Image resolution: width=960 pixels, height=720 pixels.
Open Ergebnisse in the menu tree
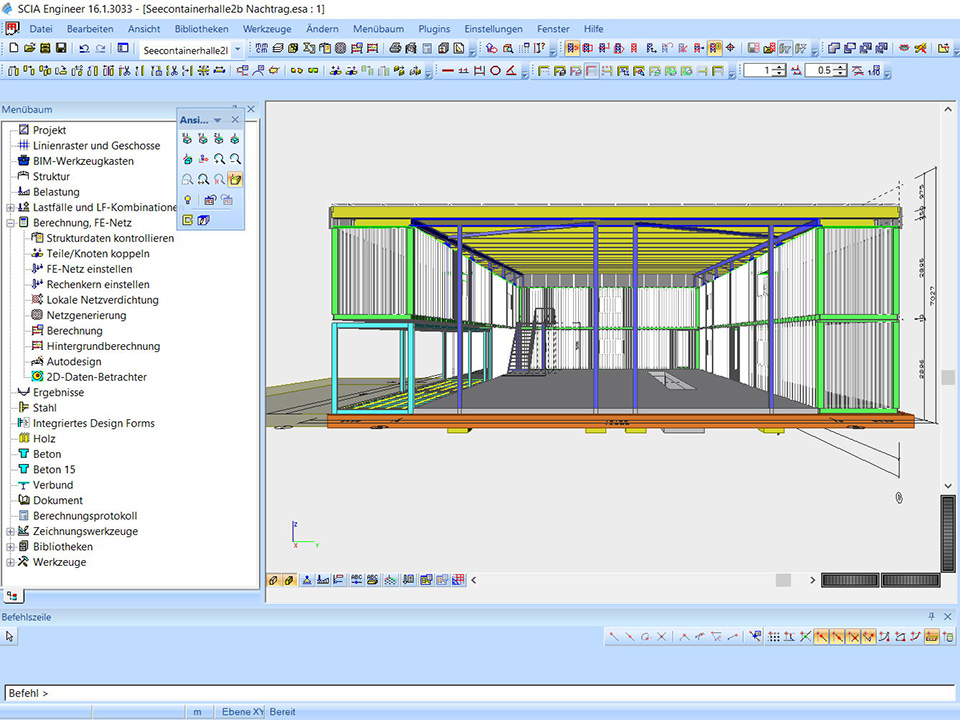click(58, 393)
